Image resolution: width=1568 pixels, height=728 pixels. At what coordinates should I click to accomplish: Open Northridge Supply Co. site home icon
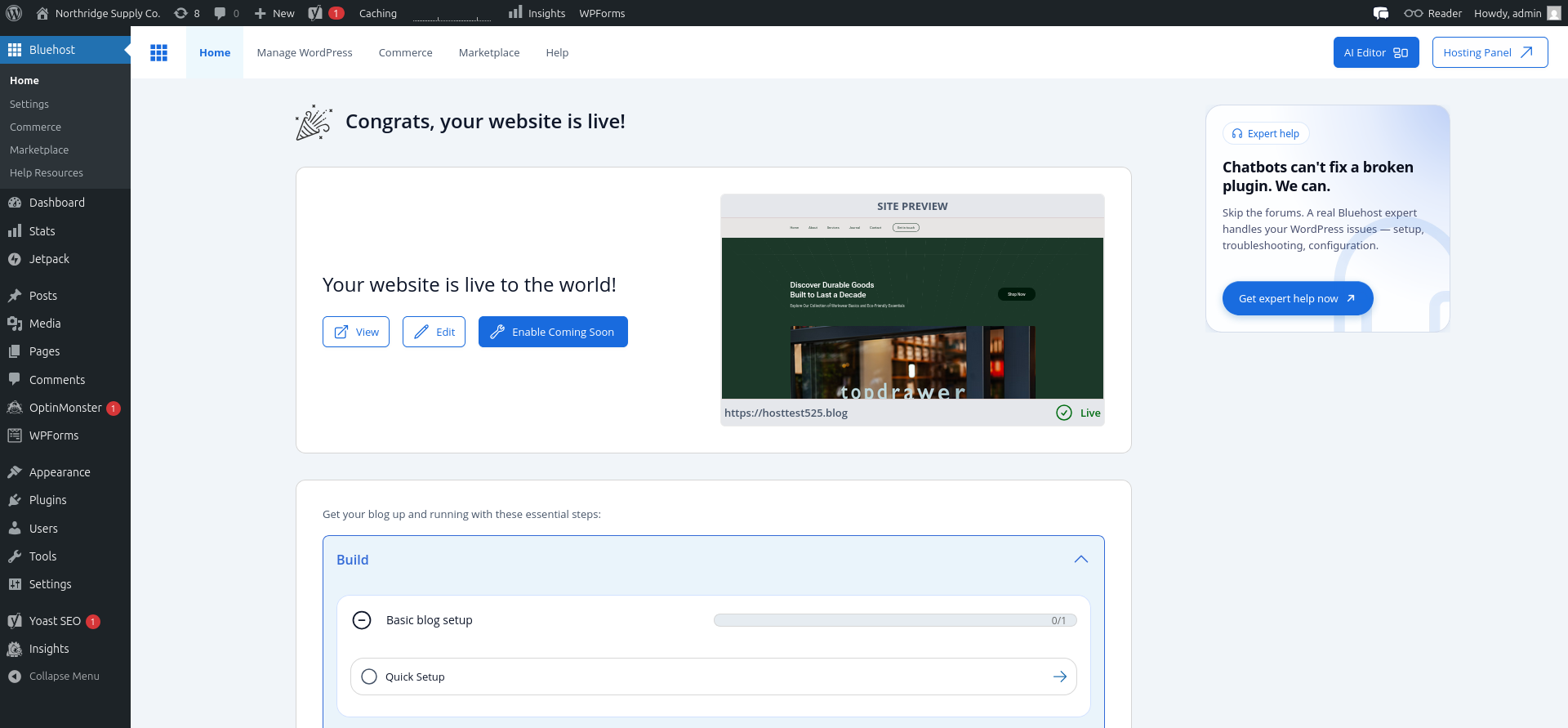[42, 13]
